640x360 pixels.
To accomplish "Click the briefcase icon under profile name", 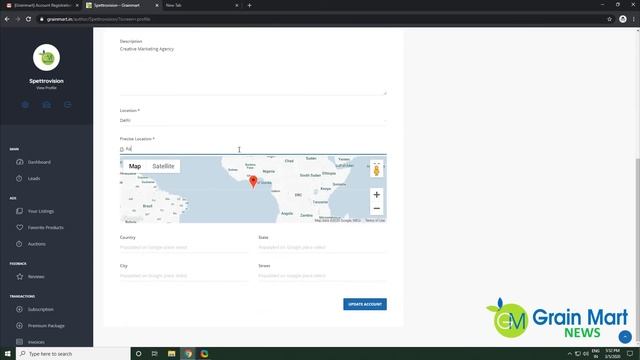I will (x=47, y=105).
